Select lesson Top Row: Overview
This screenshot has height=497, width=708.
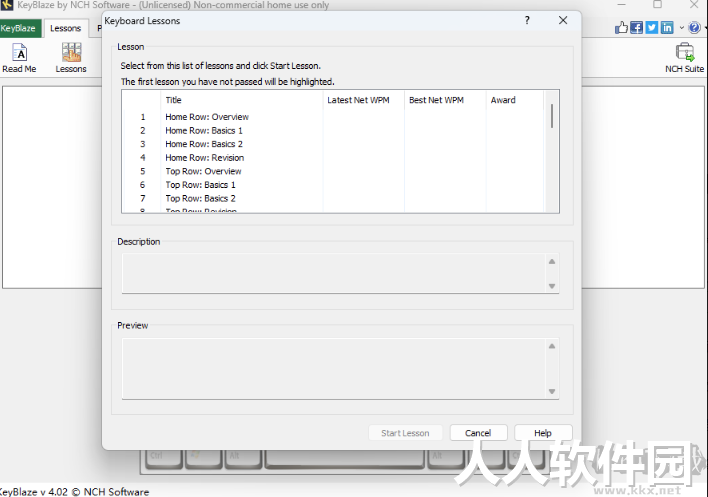(x=203, y=171)
